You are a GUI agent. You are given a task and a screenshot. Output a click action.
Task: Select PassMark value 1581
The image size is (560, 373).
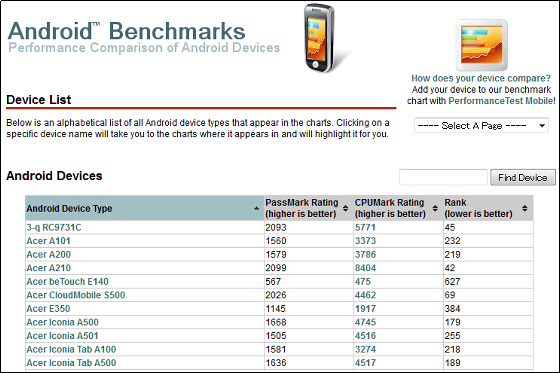point(276,349)
